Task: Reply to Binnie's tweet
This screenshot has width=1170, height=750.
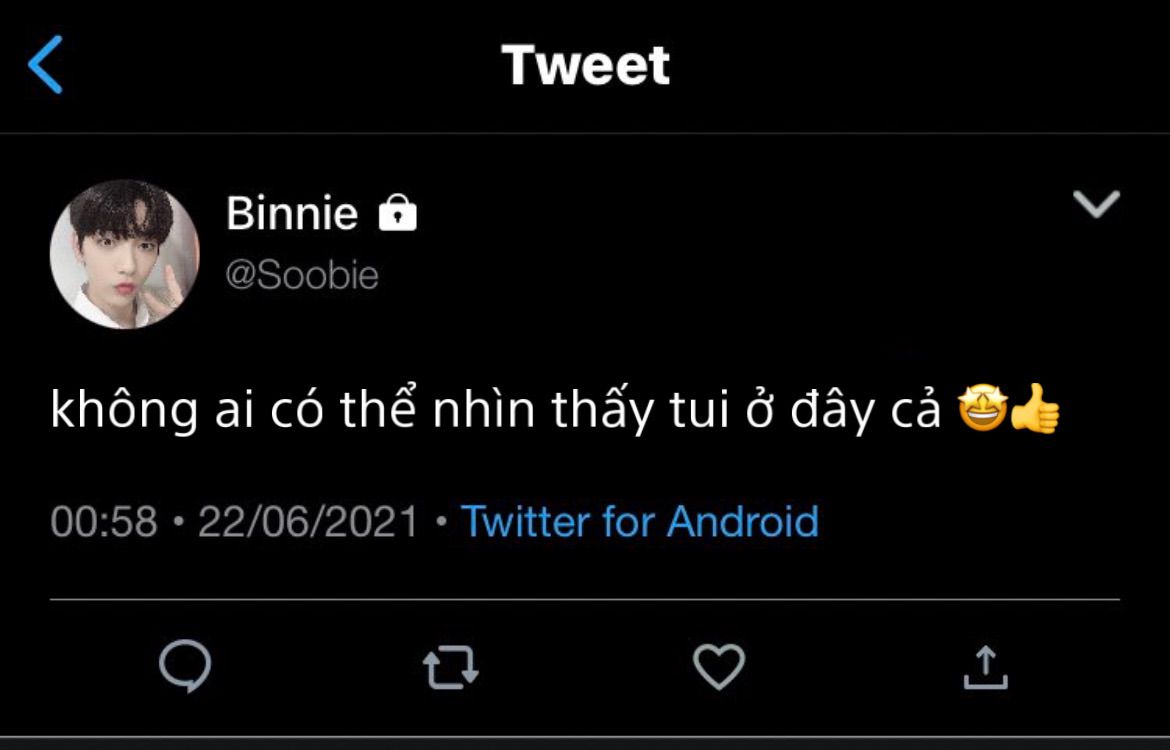Action: (186, 667)
